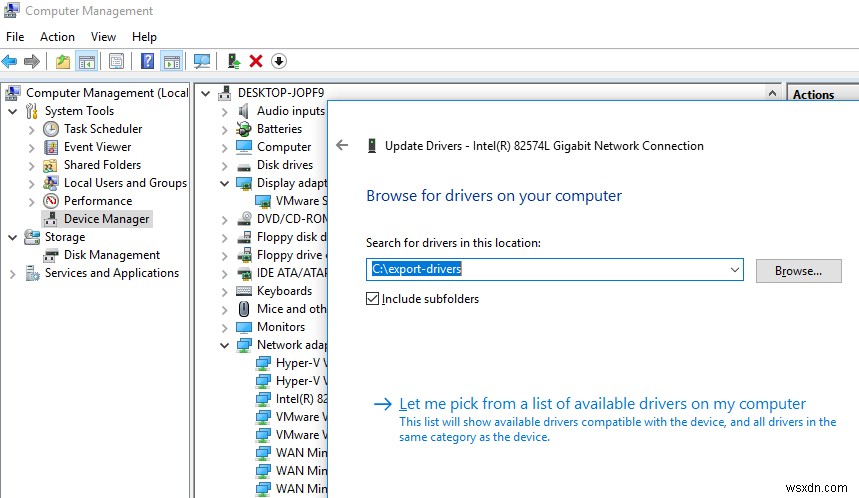Collapse the System Tools node
The width and height of the screenshot is (859, 498).
[x=13, y=111]
